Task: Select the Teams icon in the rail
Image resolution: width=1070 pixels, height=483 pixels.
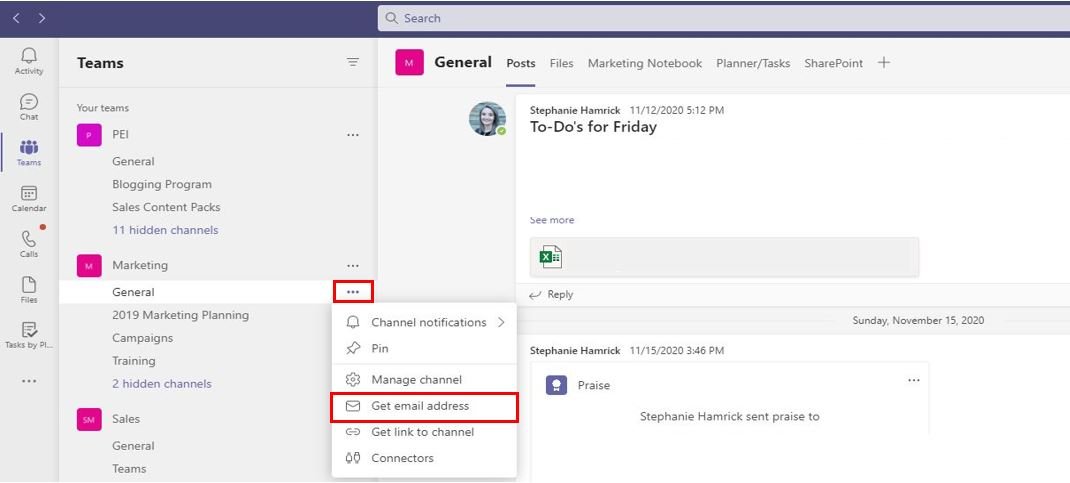Action: coord(29,153)
